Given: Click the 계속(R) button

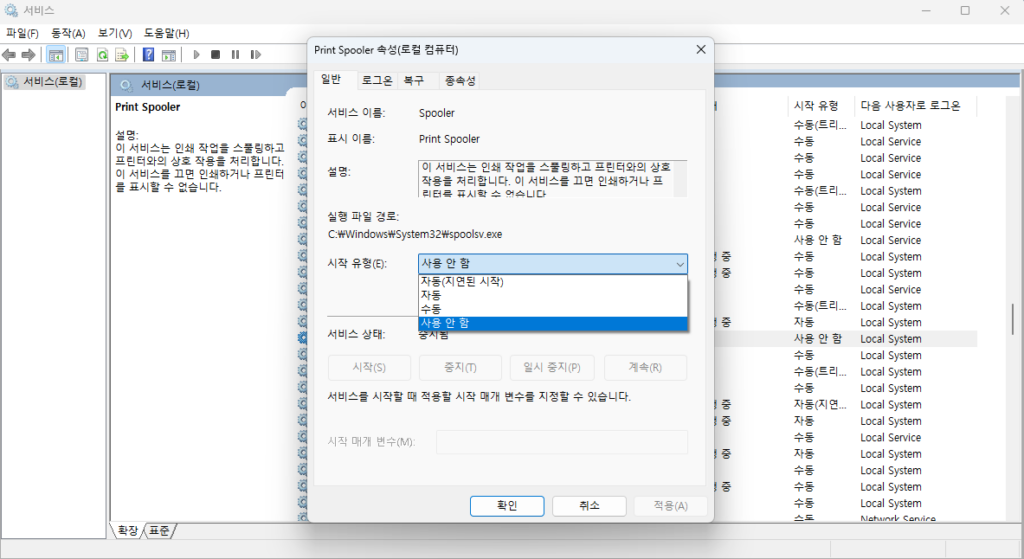Looking at the screenshot, I should pyautogui.click(x=645, y=368).
